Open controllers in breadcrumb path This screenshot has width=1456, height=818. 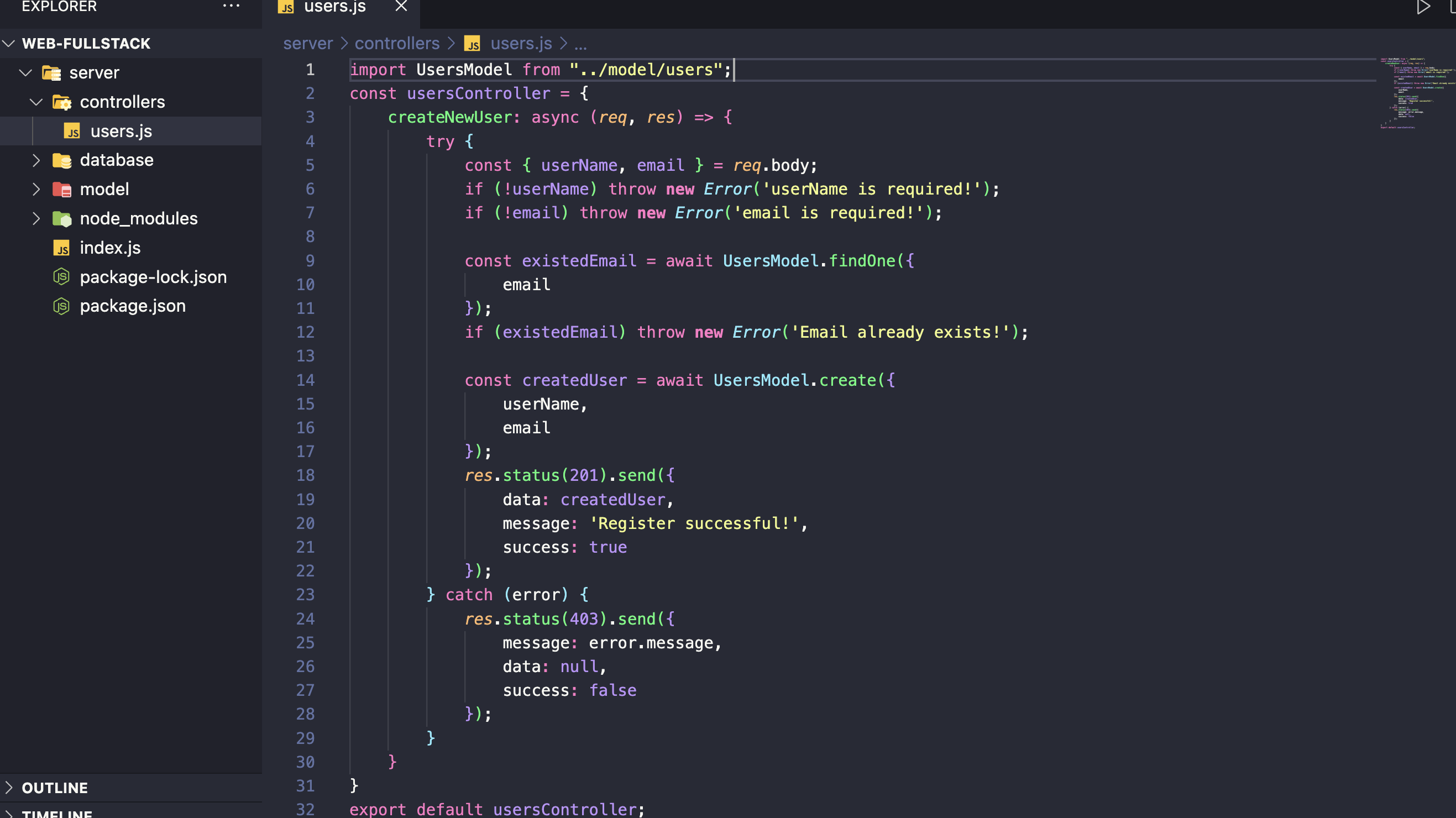click(397, 44)
